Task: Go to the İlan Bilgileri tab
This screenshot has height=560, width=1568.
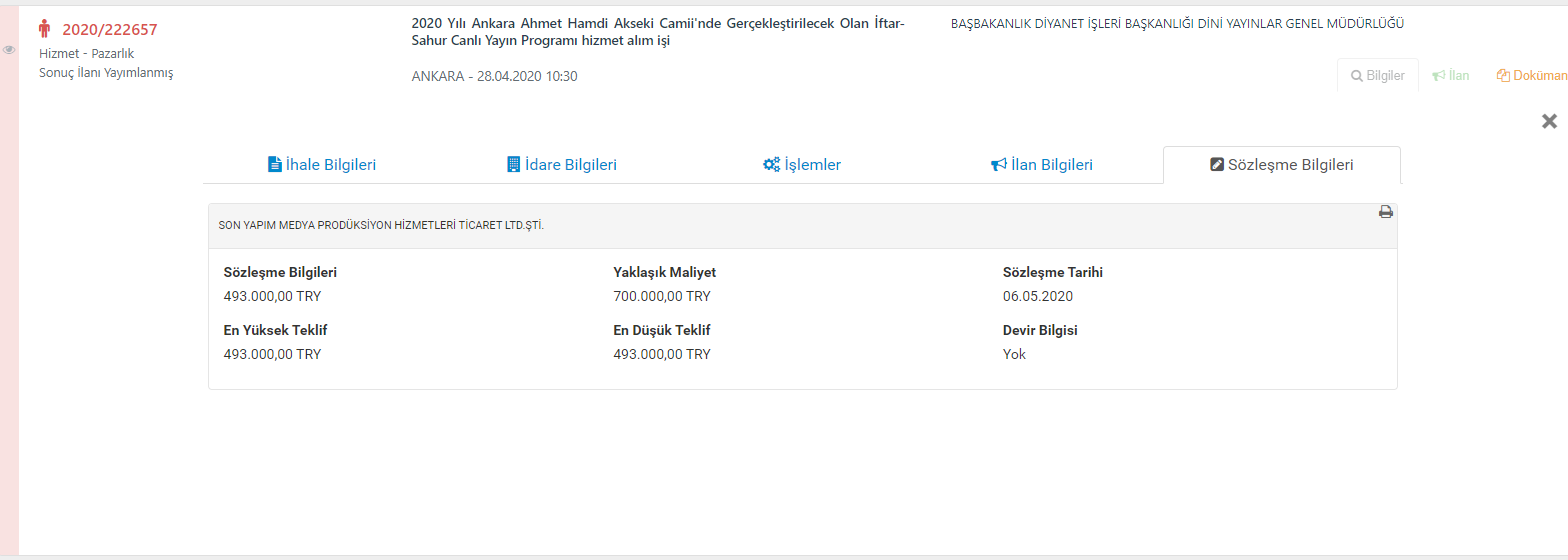Action: (x=1042, y=165)
